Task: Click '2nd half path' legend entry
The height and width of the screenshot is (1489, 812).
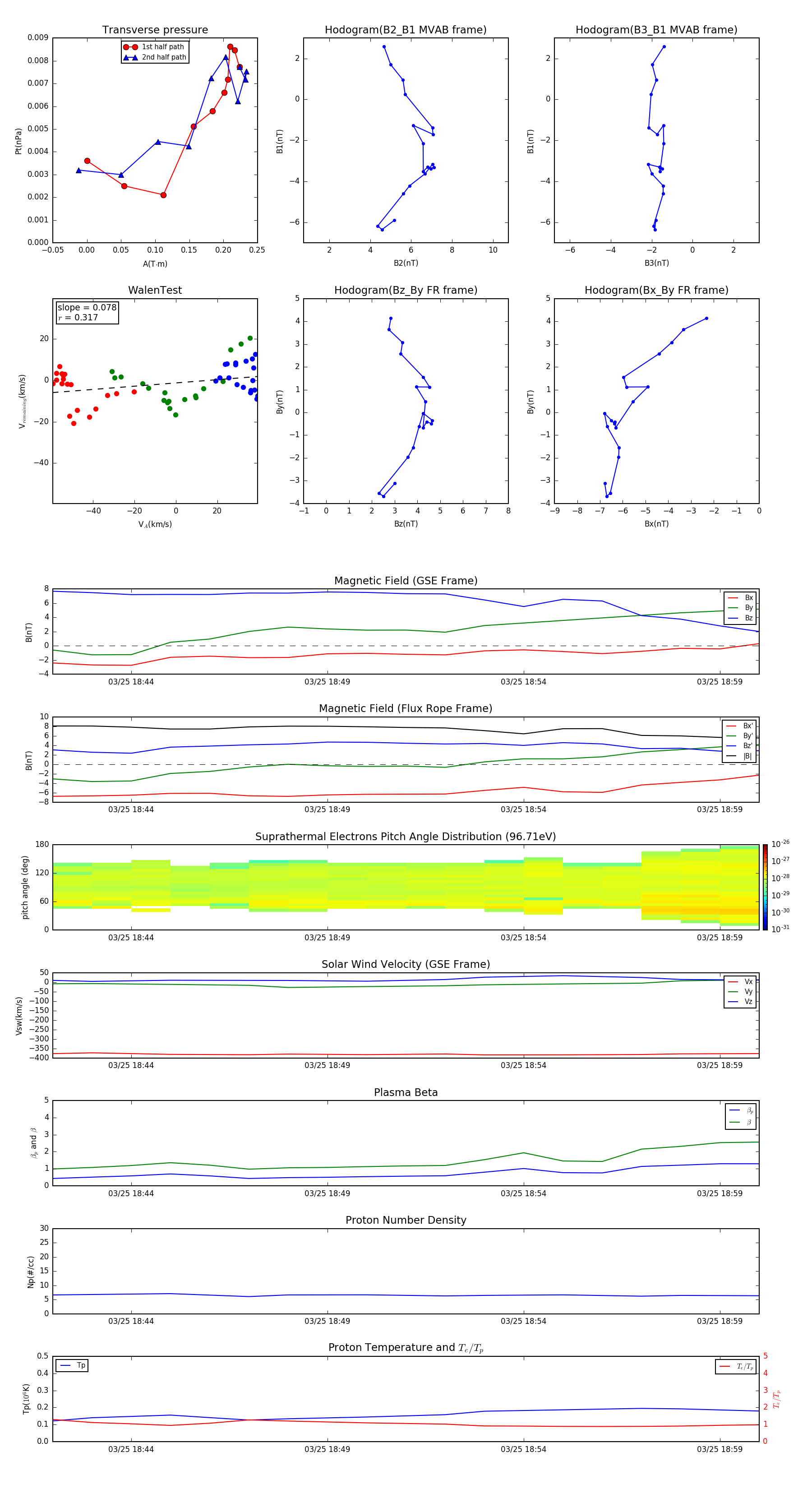Action: 154,57
